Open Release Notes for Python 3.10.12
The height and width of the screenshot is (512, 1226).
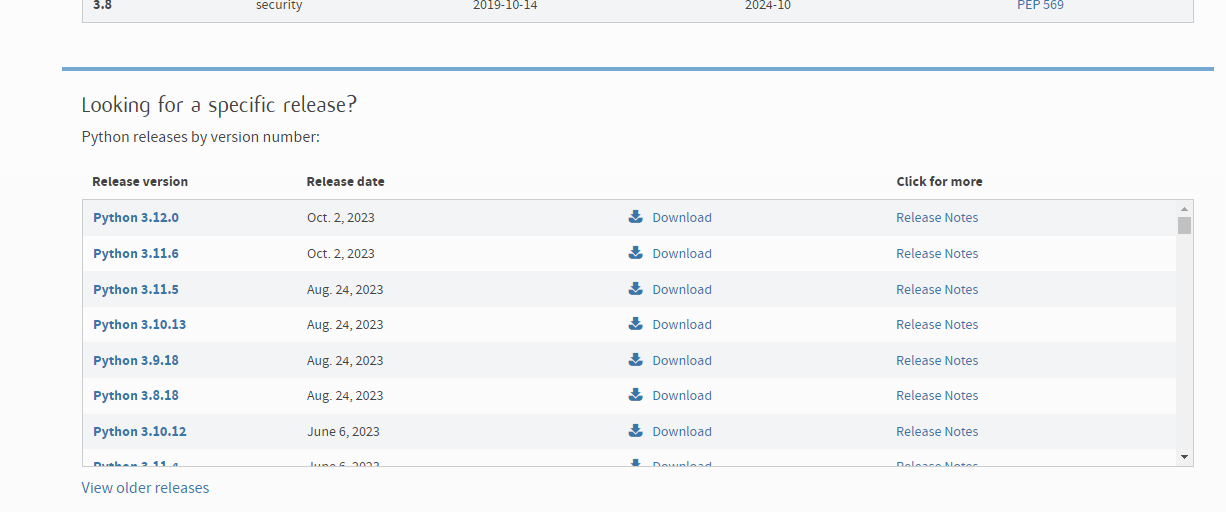937,431
